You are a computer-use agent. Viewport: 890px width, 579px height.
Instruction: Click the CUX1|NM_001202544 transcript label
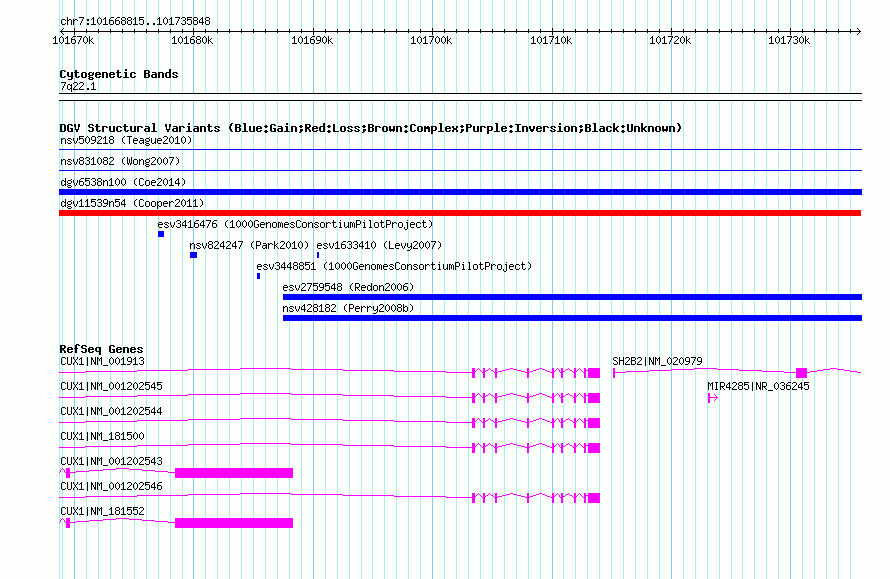pyautogui.click(x=111, y=411)
